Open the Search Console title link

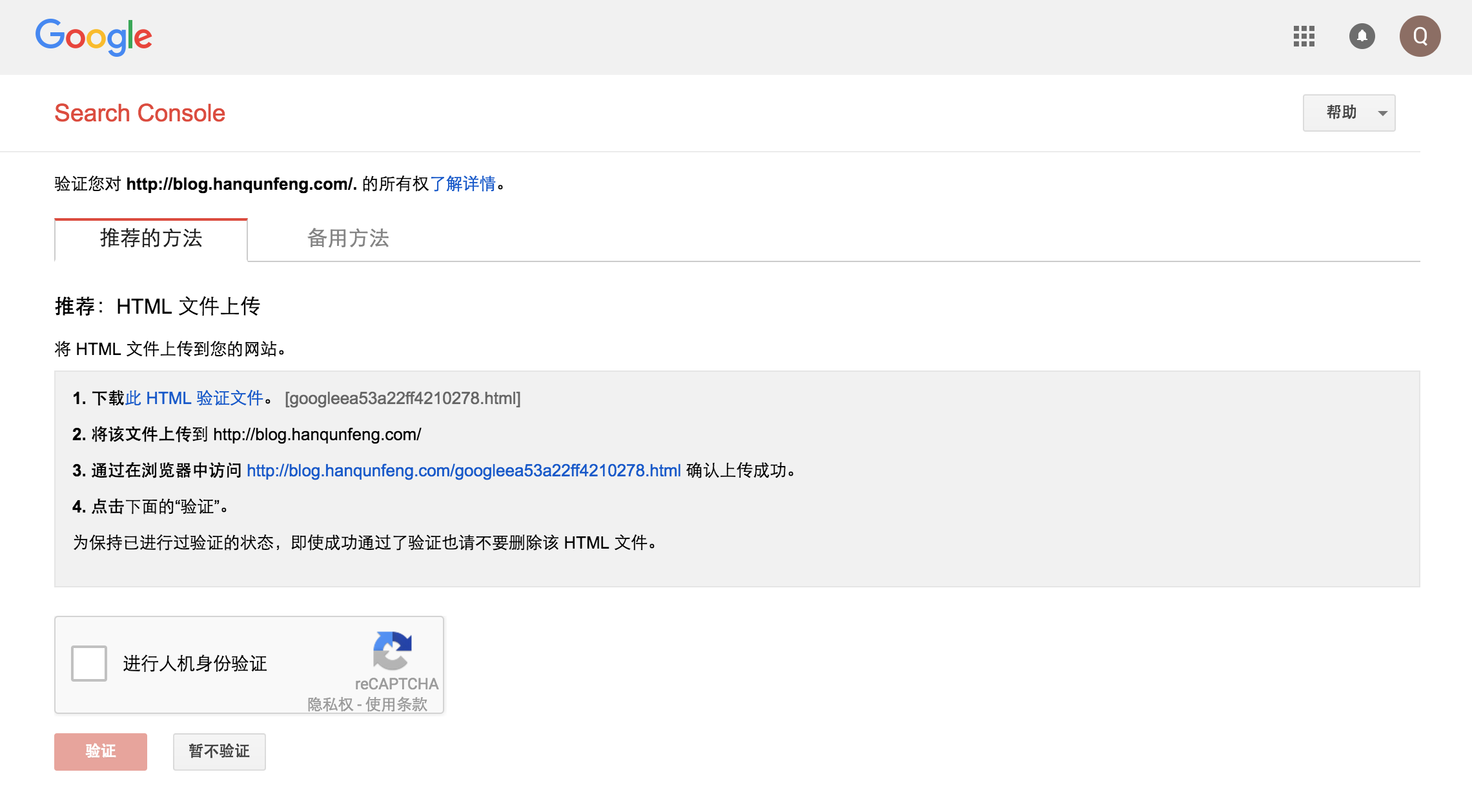(140, 113)
